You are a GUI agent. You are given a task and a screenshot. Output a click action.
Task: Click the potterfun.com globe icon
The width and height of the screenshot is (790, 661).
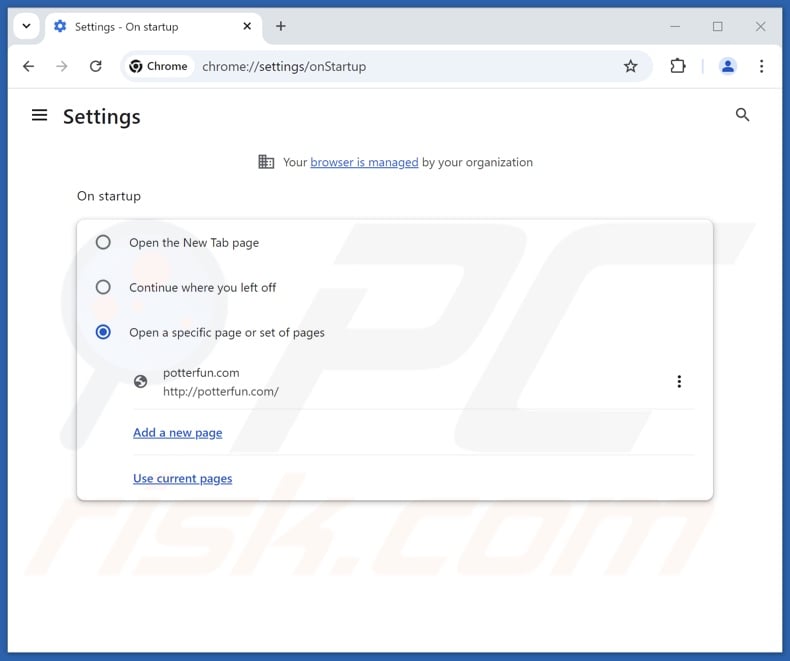coord(141,381)
